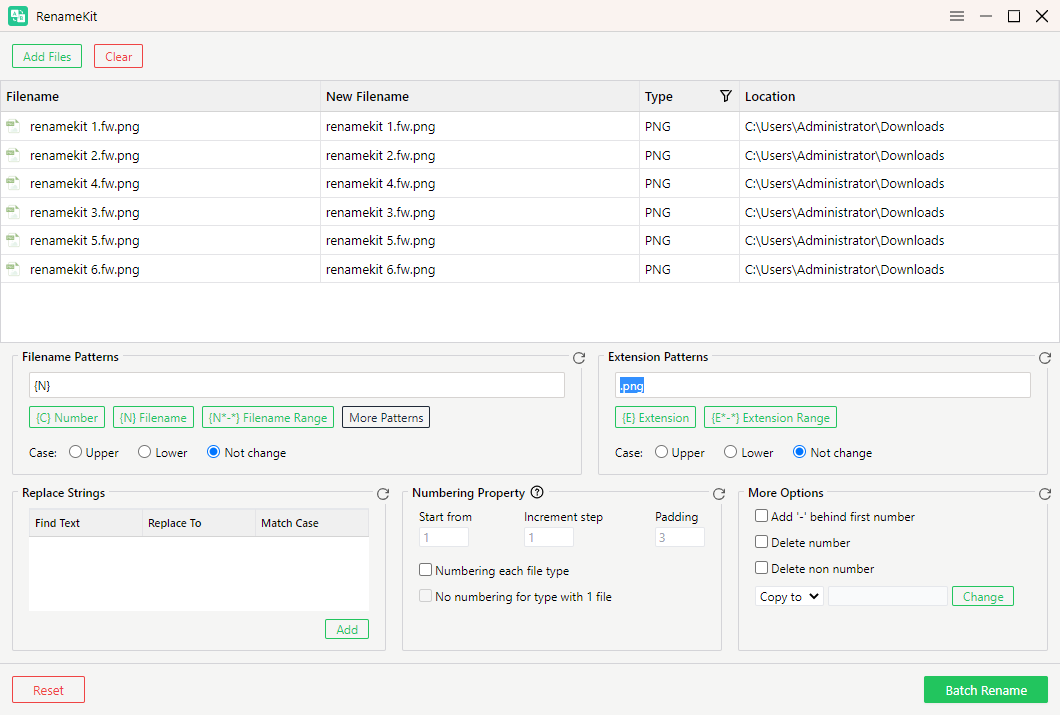Insert {E*-*} Extension Range pattern
Image resolution: width=1060 pixels, height=715 pixels.
click(x=771, y=418)
